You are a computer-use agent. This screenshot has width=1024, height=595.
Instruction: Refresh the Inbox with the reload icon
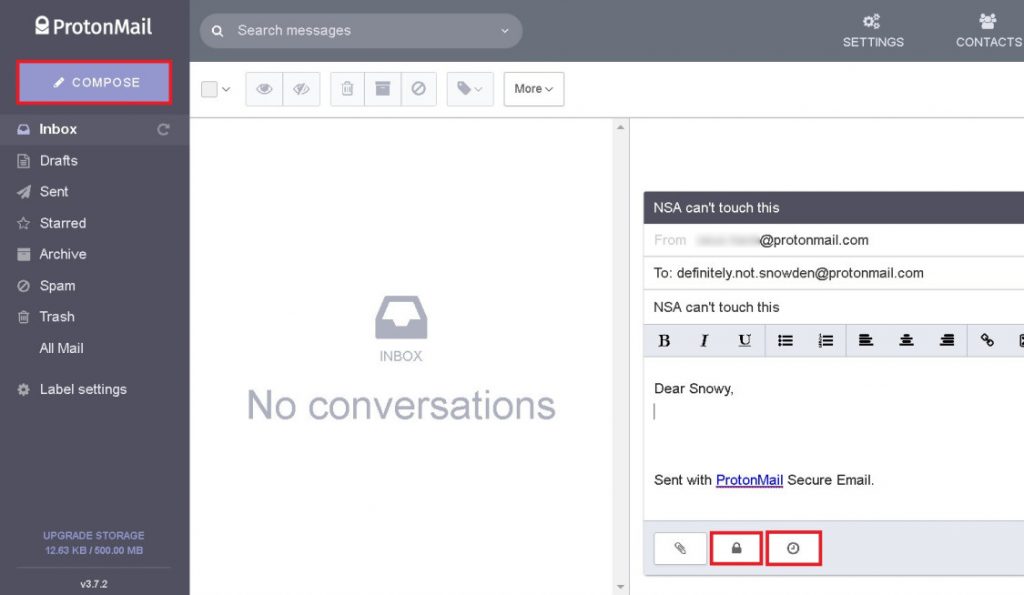tap(163, 129)
